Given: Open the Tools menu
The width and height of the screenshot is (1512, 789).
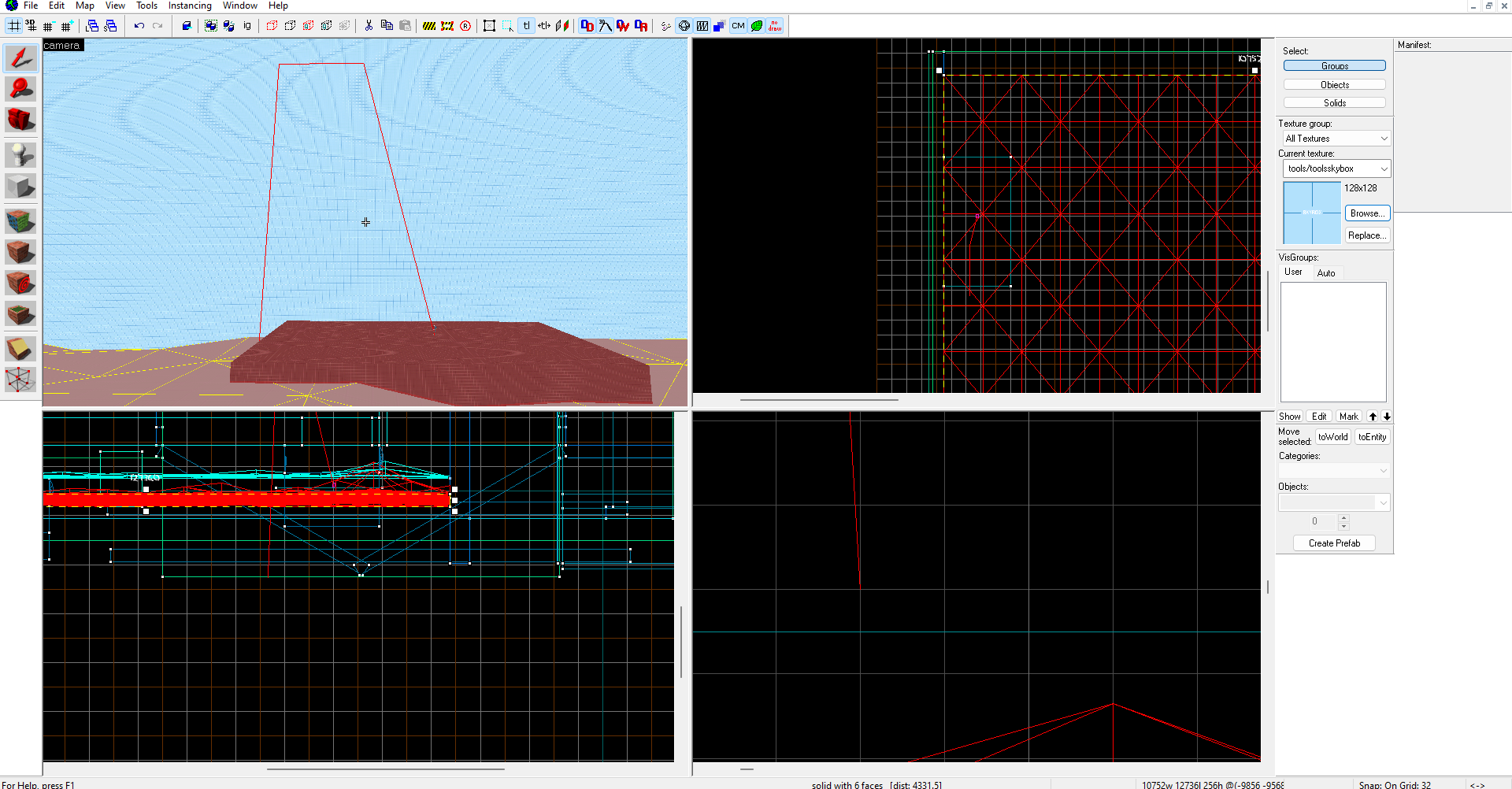Looking at the screenshot, I should [146, 6].
